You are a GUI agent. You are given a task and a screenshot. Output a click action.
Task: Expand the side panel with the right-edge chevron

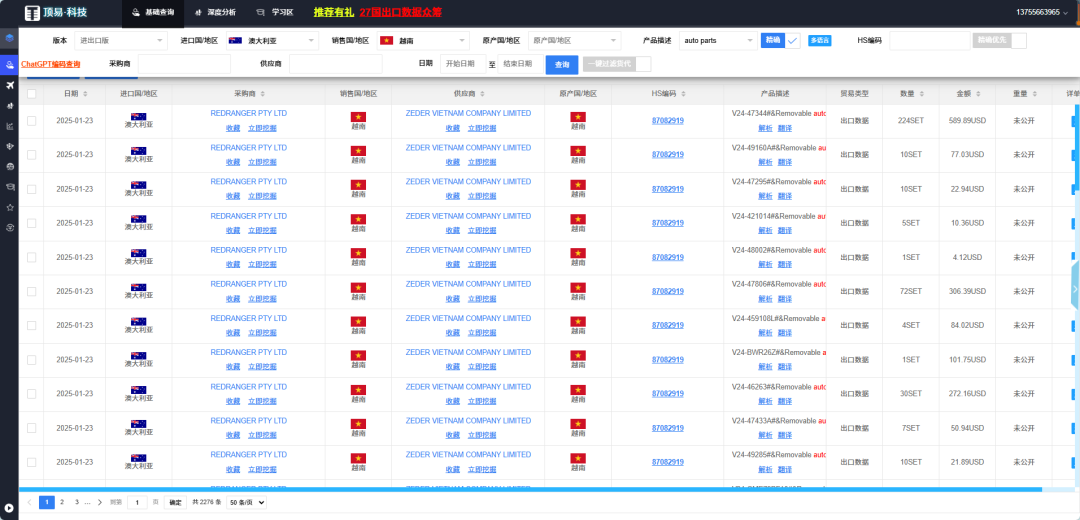1075,289
